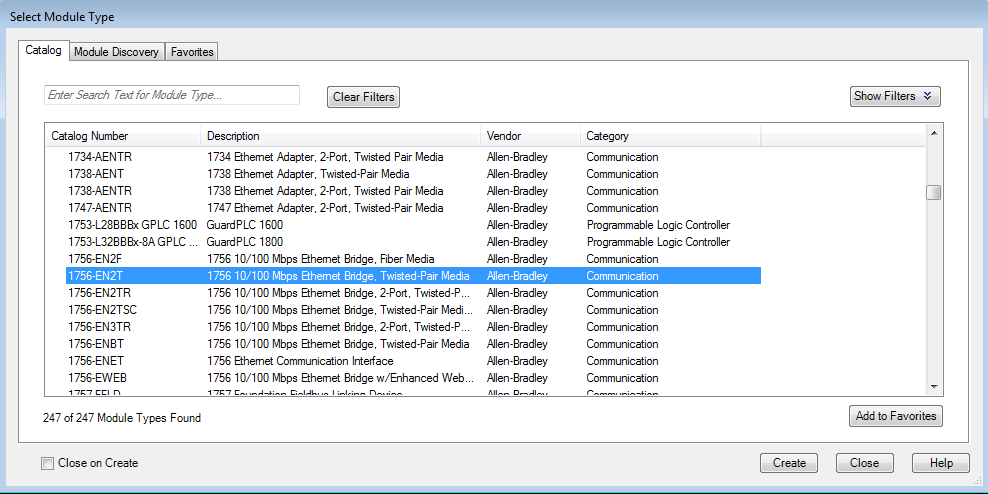
Task: Sort list by Catalog Number column
Action: tap(123, 136)
